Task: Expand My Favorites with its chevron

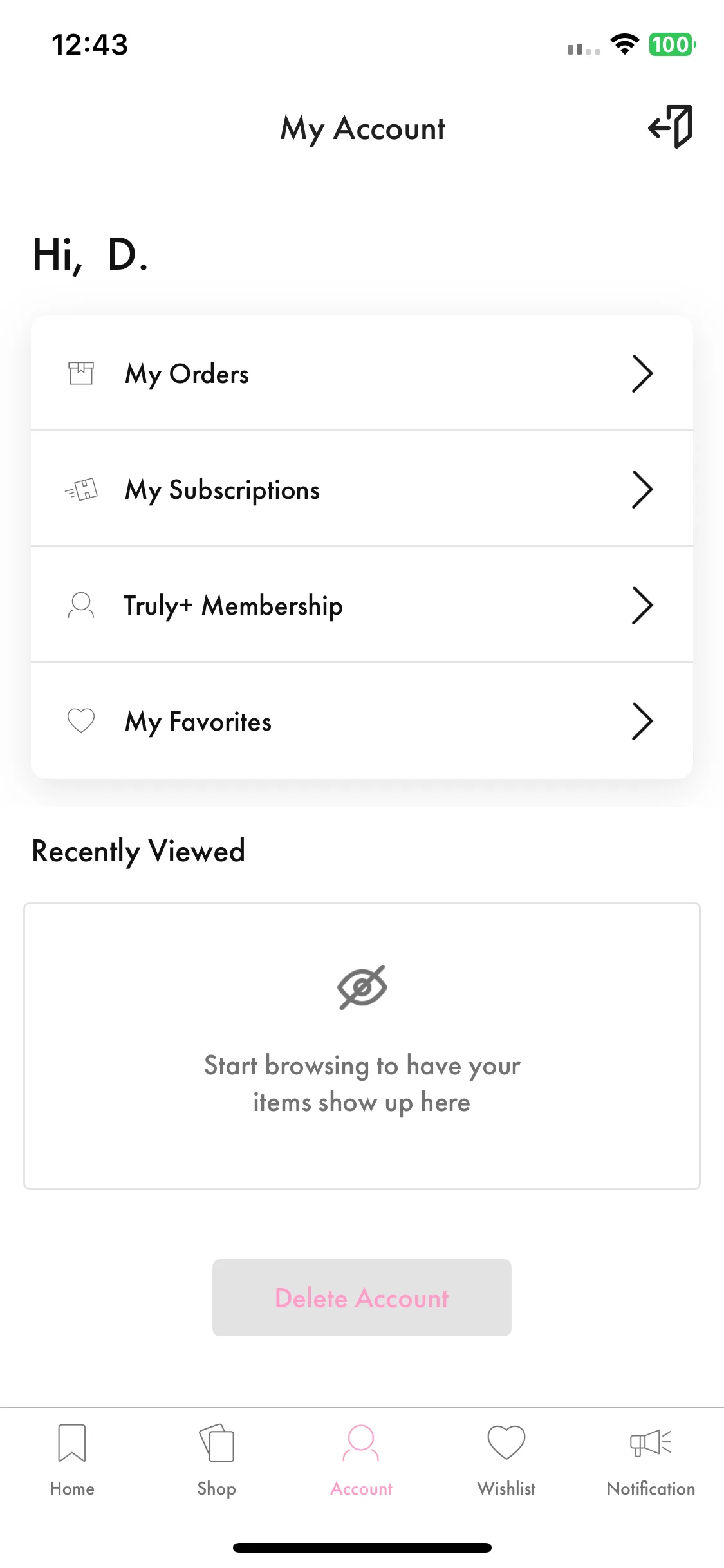Action: tap(642, 722)
